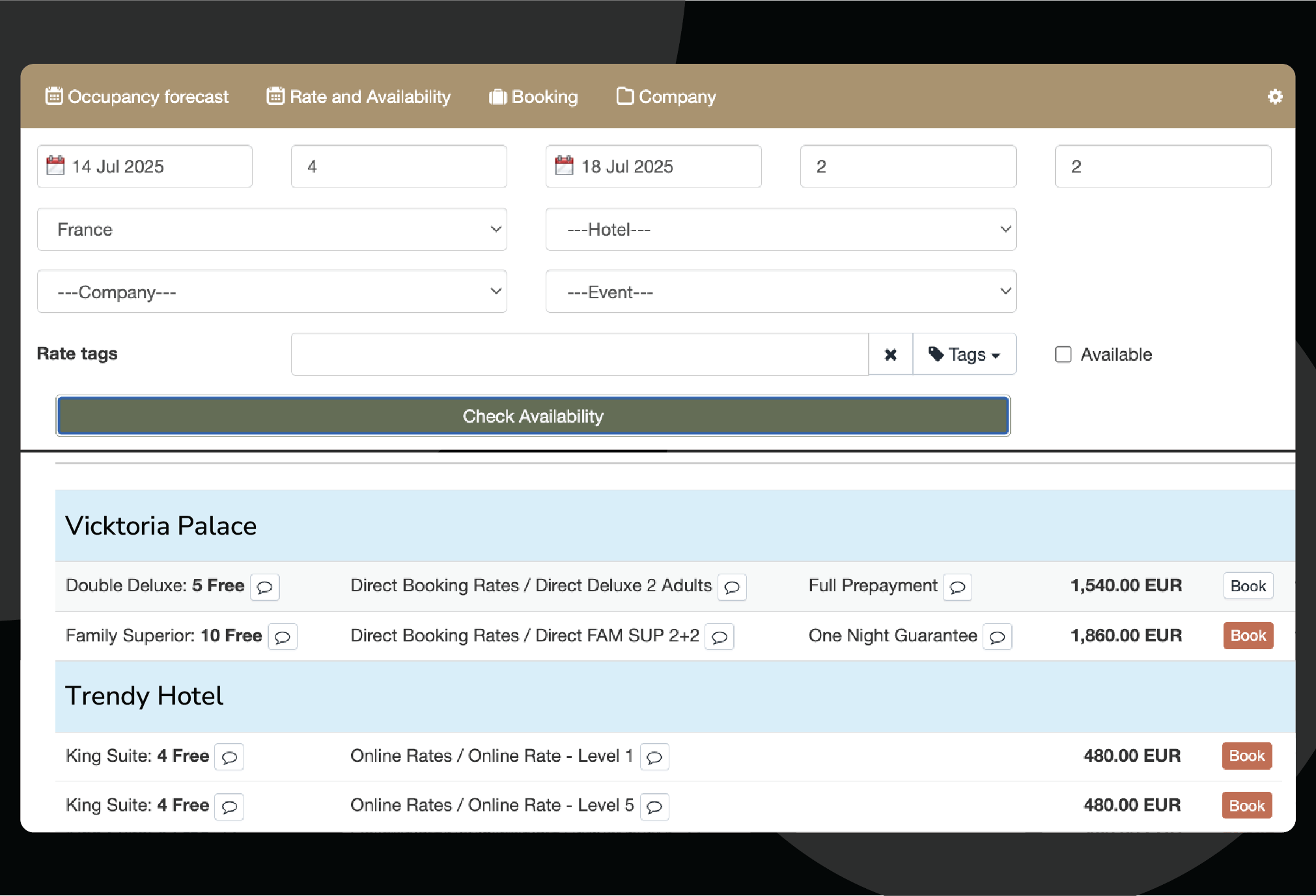Book the Double Deluxe room
1316x896 pixels.
(x=1247, y=585)
